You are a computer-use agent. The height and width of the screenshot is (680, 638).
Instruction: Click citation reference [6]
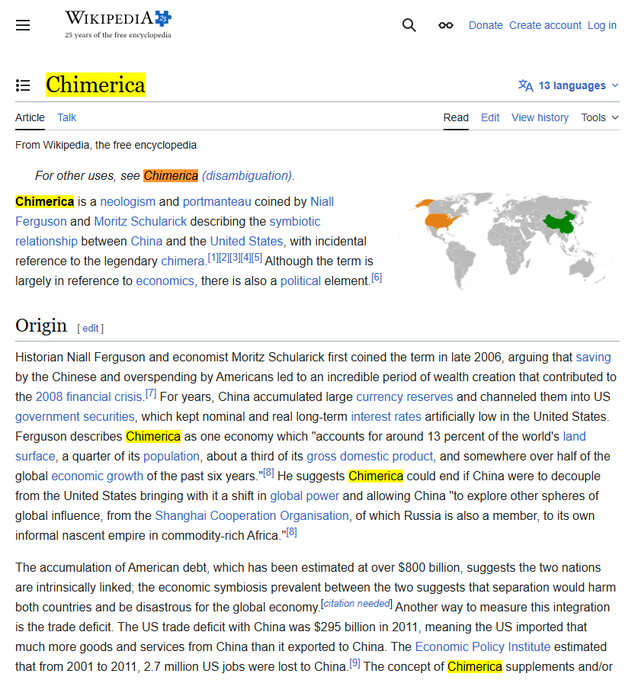[x=376, y=278]
